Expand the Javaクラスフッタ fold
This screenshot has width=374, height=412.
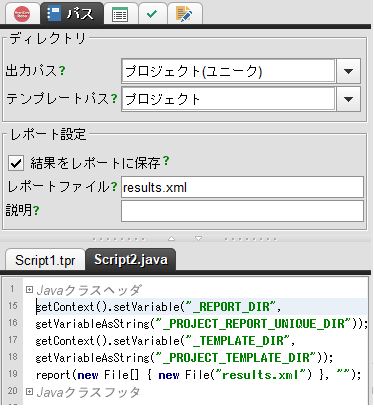pos(29,392)
